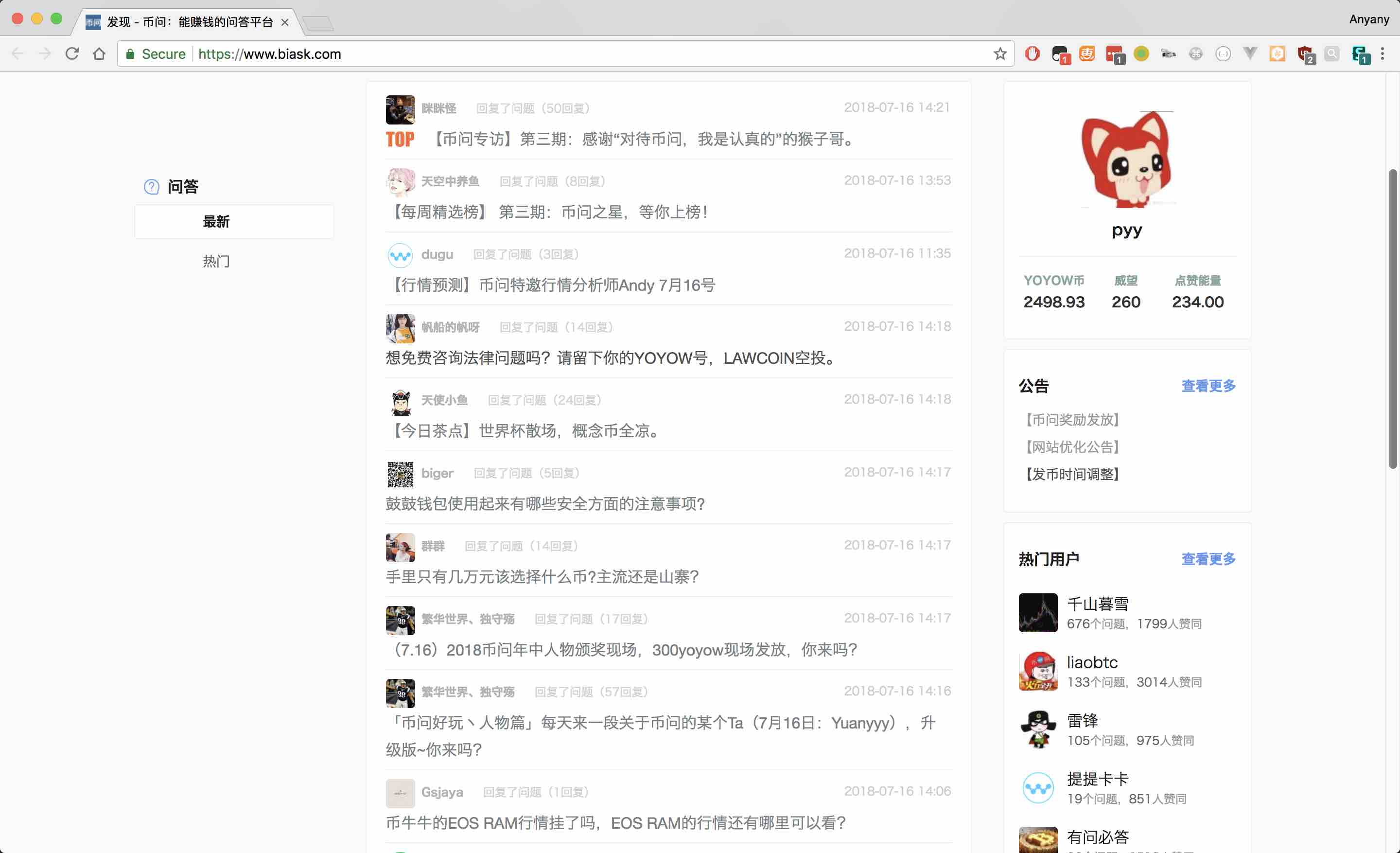Bookmark this page with the star icon
This screenshot has height=853, width=1400.
point(999,54)
